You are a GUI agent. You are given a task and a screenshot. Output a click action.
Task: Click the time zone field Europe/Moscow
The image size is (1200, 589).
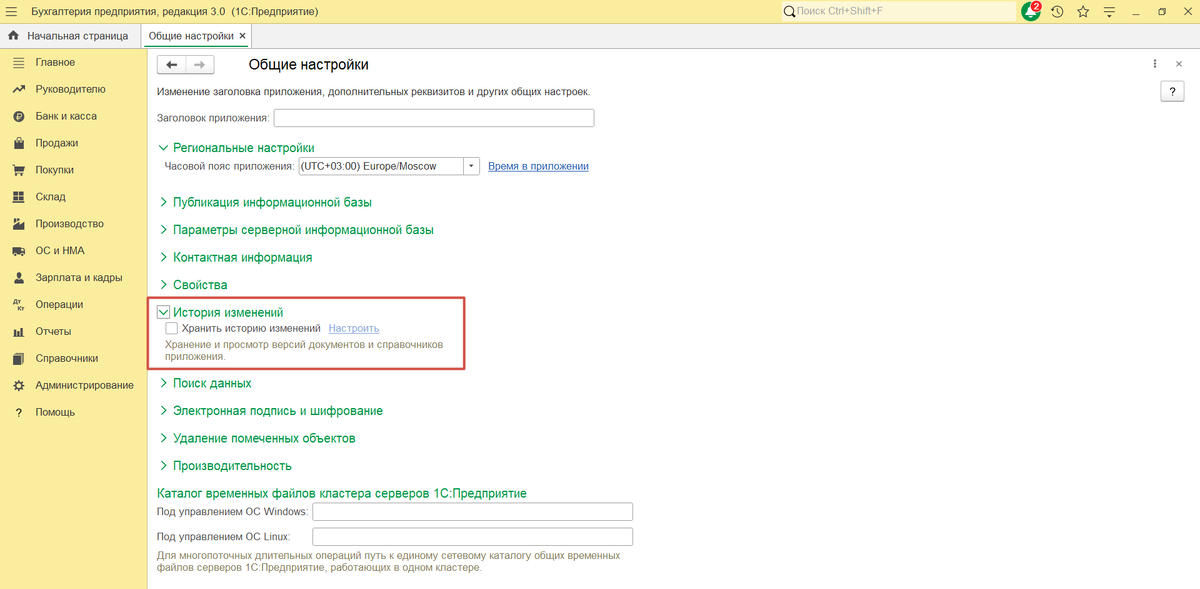coord(381,167)
